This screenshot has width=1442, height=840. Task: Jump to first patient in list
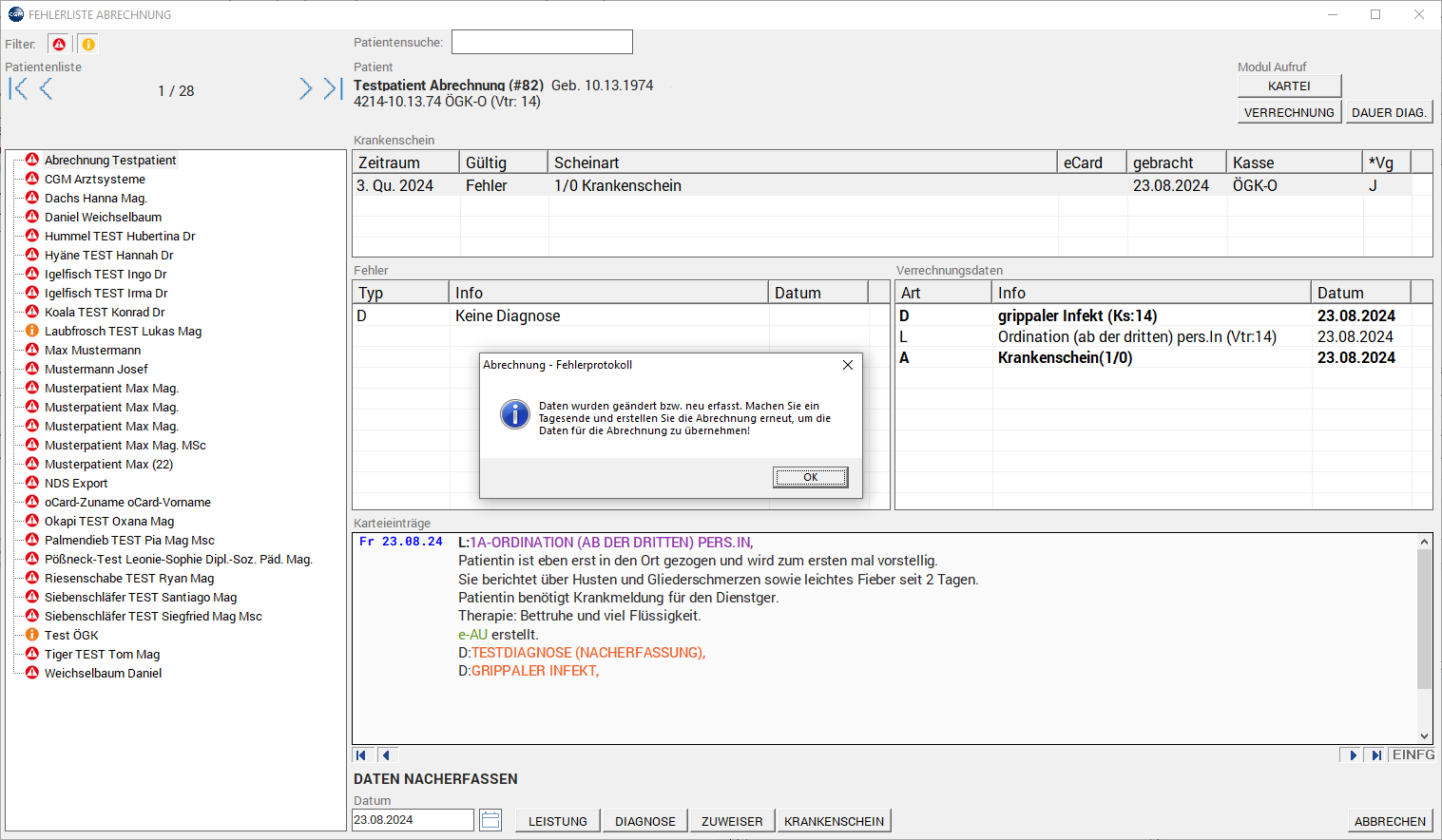pyautogui.click(x=18, y=89)
